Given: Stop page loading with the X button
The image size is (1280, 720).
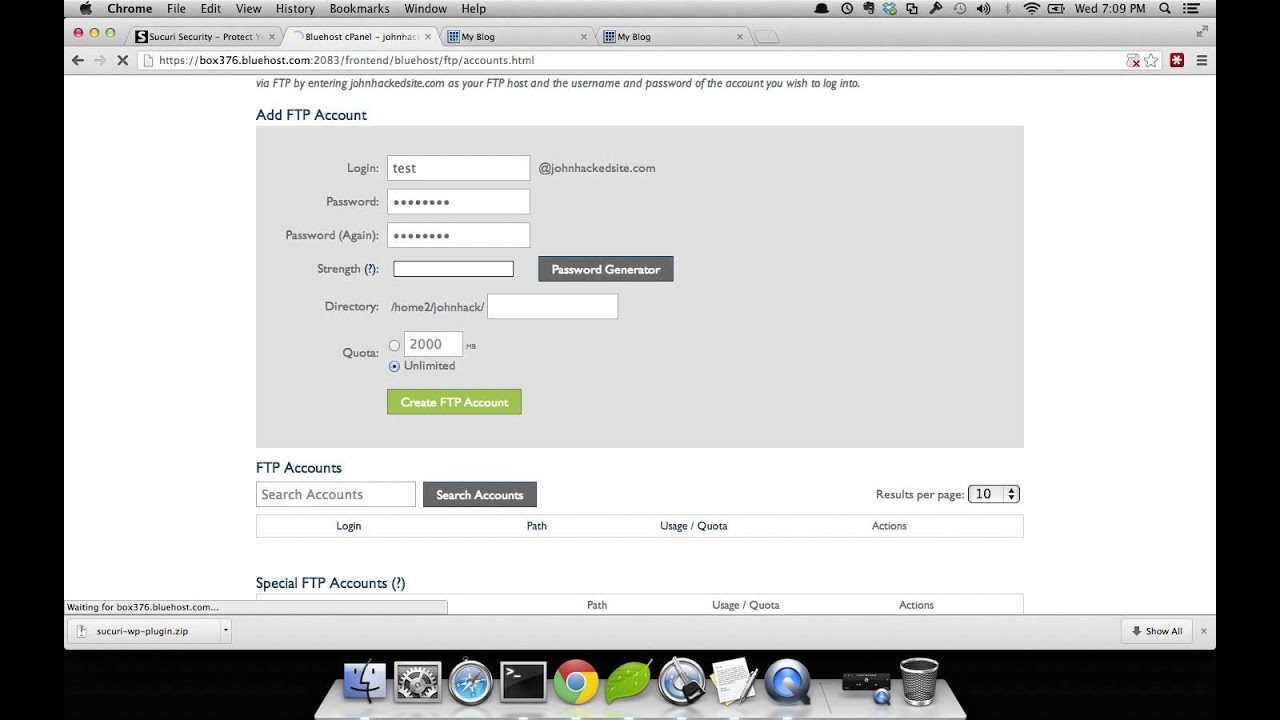Looking at the screenshot, I should (122, 60).
